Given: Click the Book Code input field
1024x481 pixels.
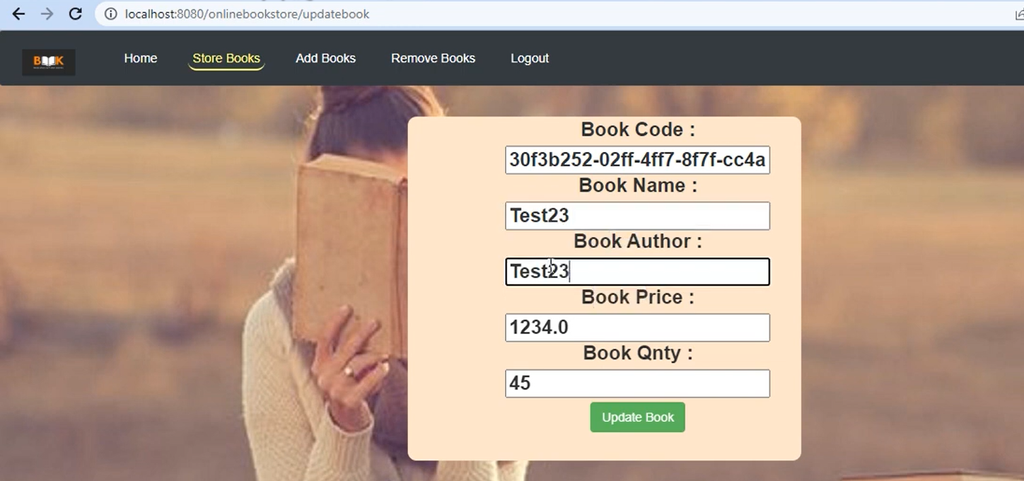Looking at the screenshot, I should coord(637,160).
